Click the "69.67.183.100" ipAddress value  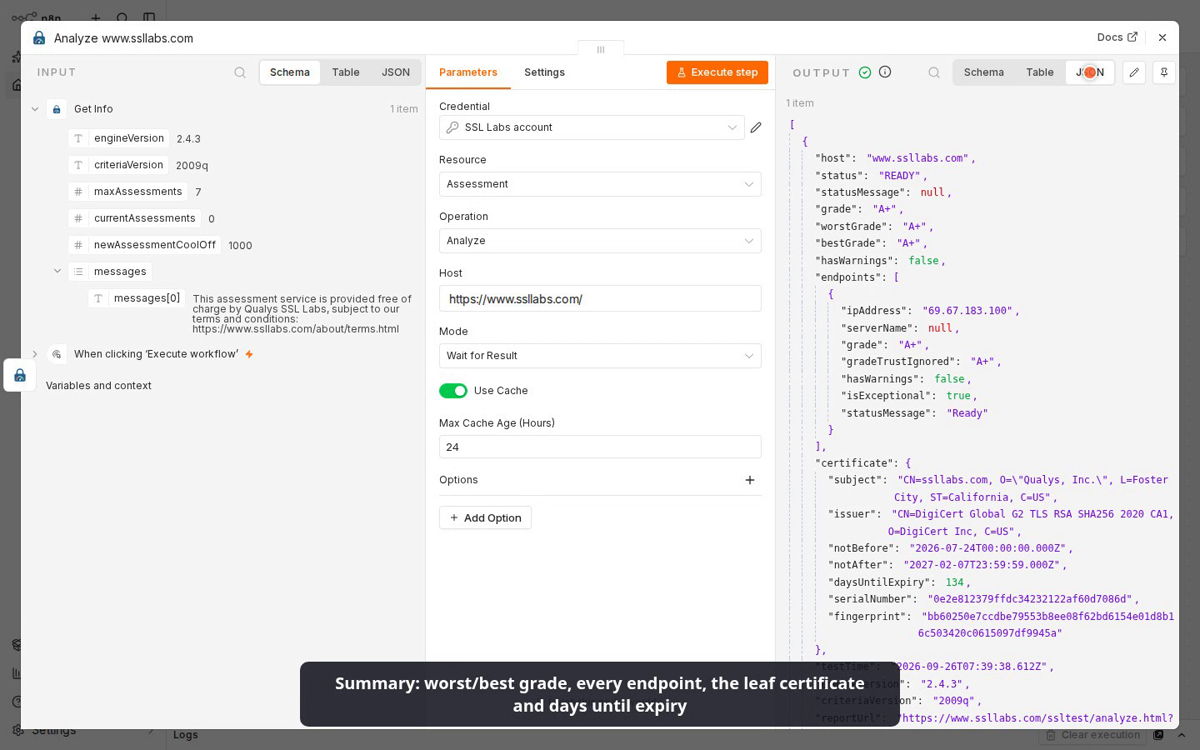tap(967, 311)
